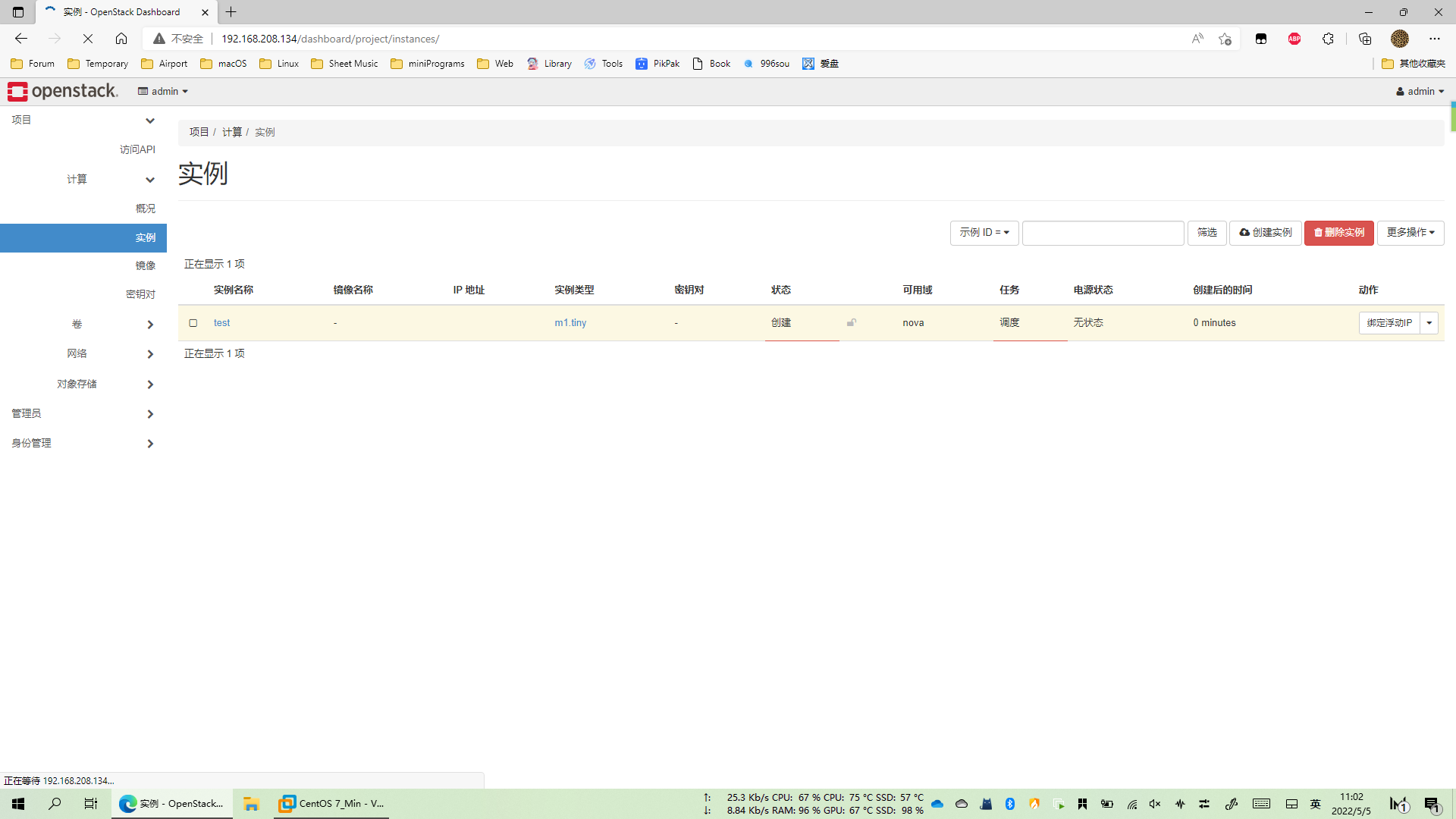Click the OpenStack logo
1456x819 pixels.
[x=63, y=91]
